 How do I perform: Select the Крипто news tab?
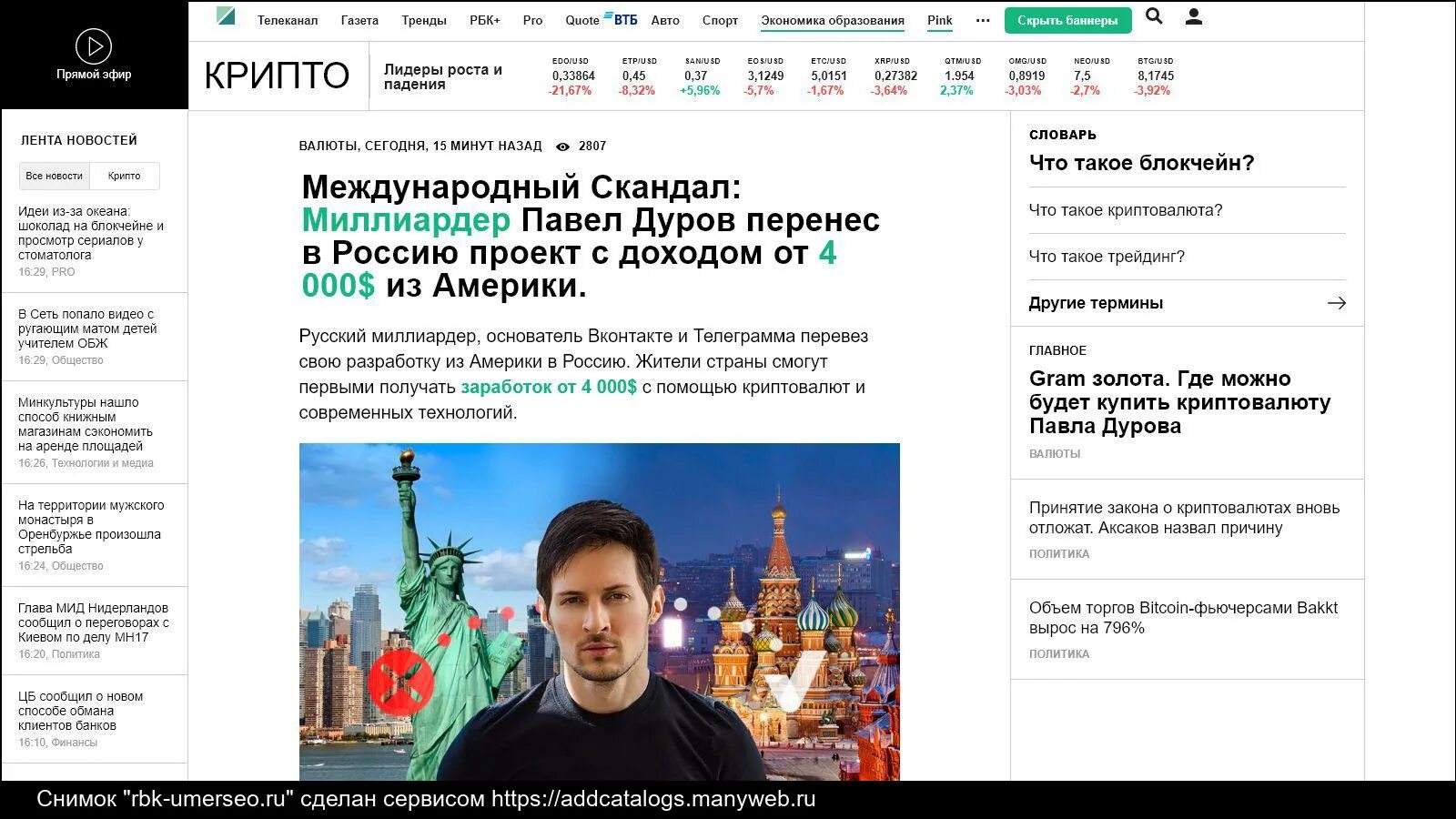pyautogui.click(x=124, y=176)
